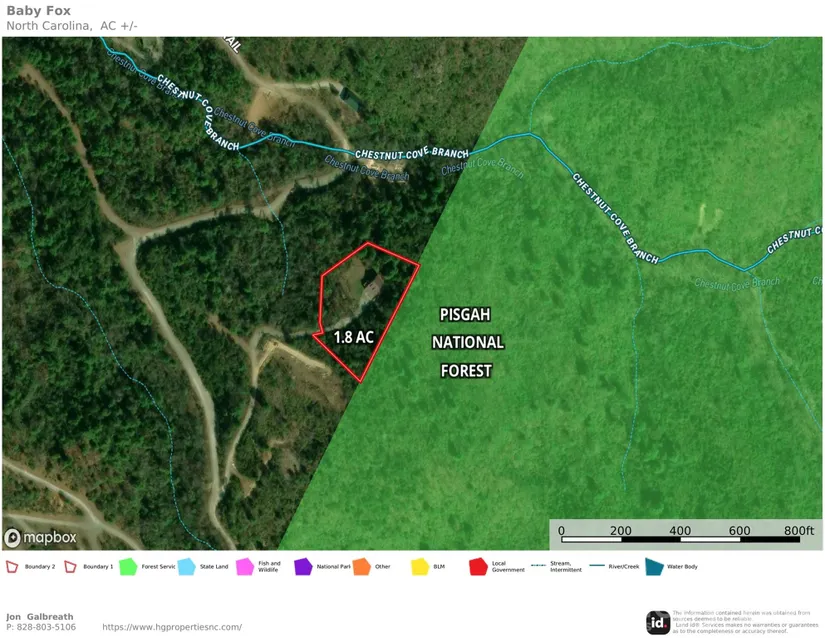Click the Land id logo icon

pos(658,621)
